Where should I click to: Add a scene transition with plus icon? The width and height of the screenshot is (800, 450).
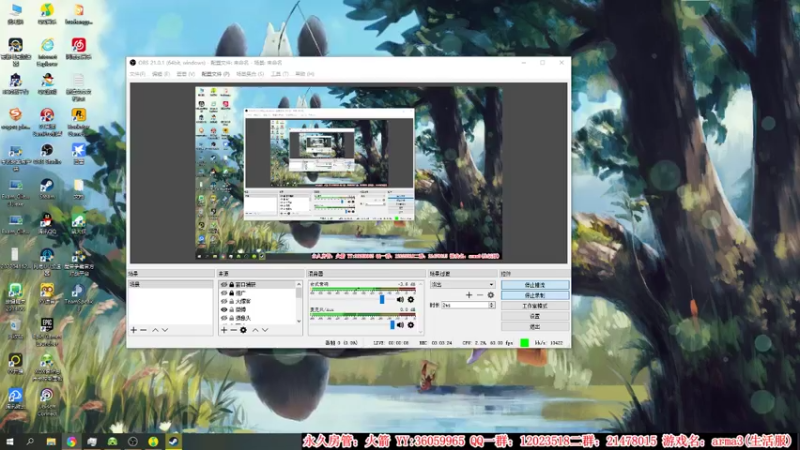[x=469, y=295]
